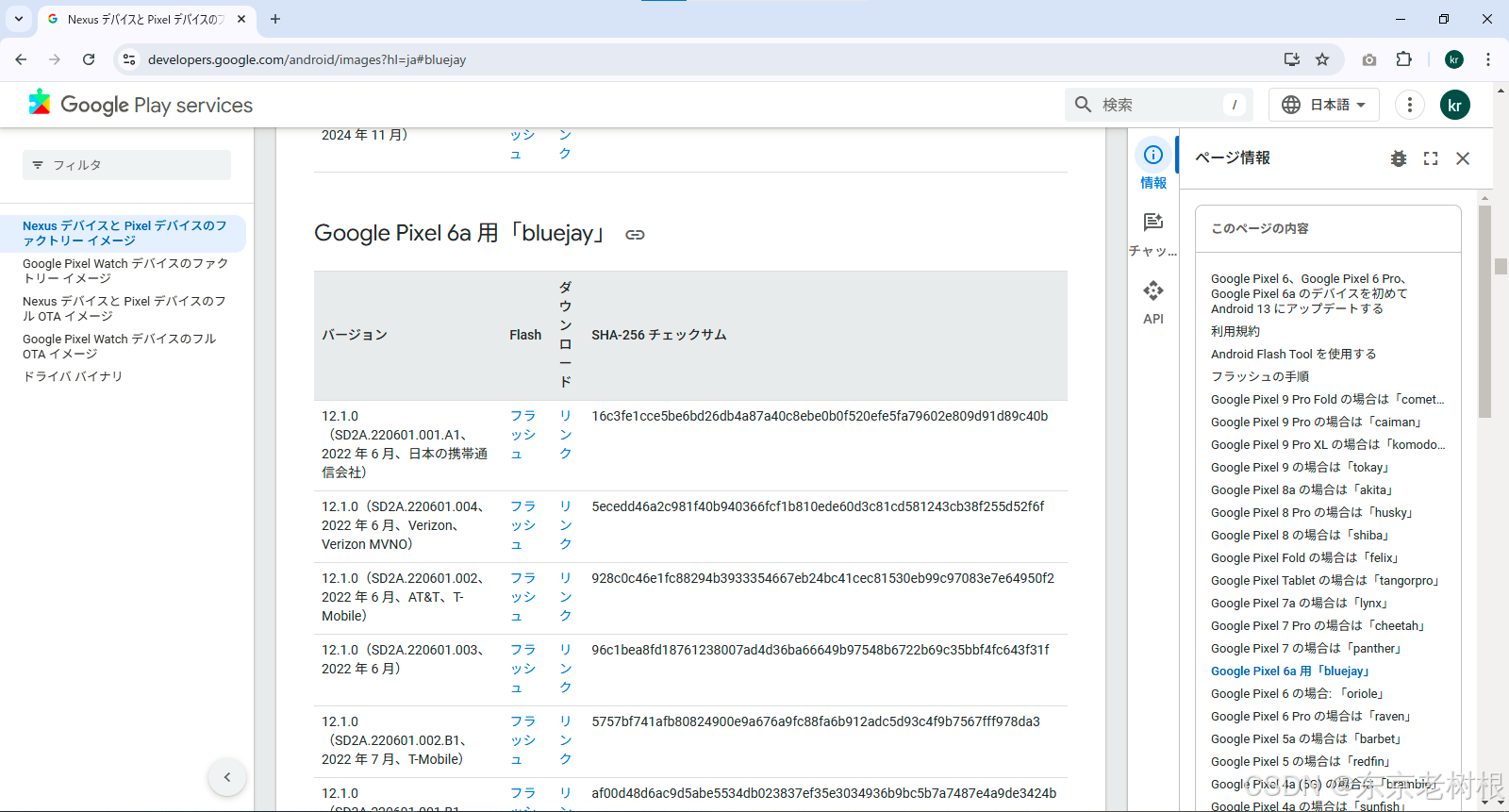Expand ページ情報 panel to fullscreen
Screen dimensions: 1509x812
tap(1431, 158)
